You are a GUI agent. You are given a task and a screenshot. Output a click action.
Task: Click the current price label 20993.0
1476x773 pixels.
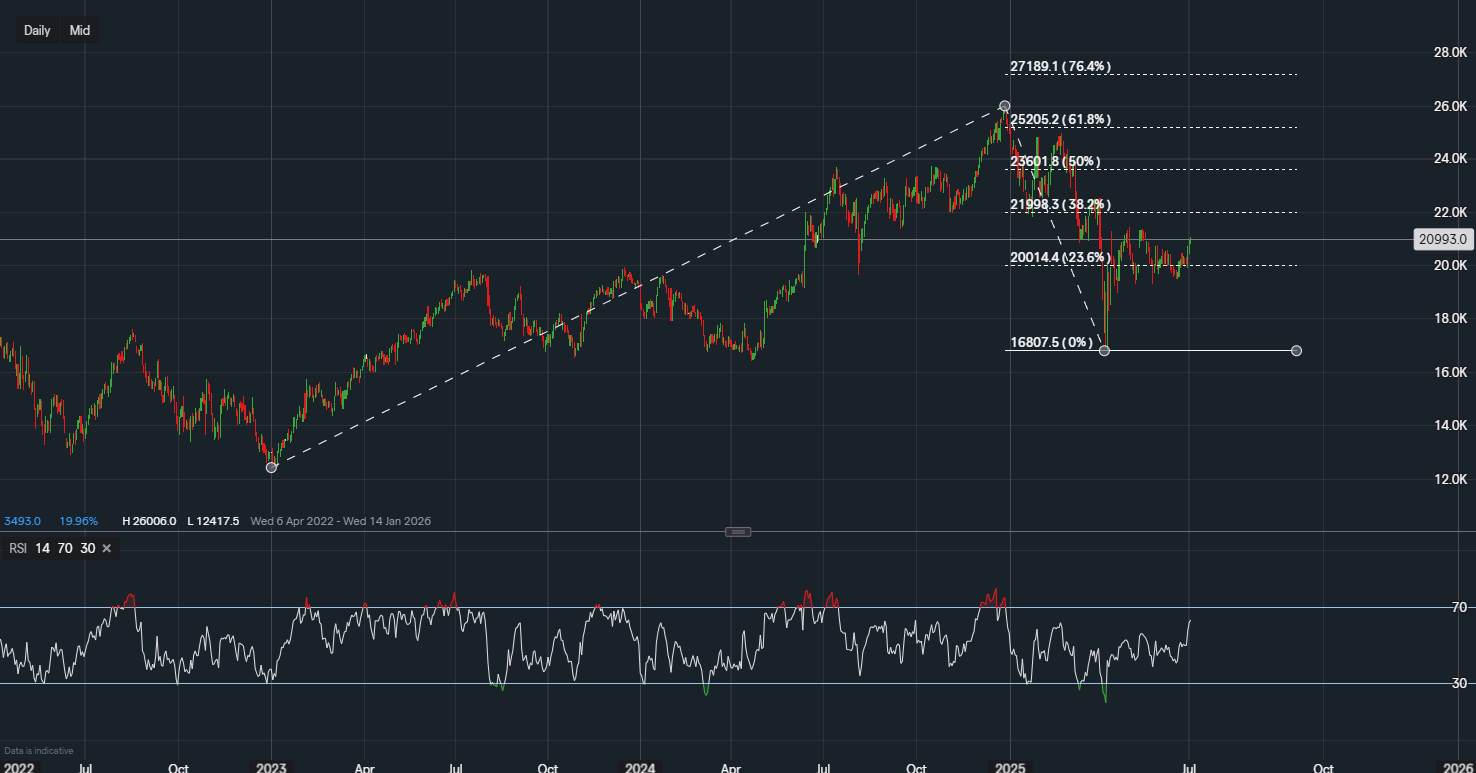coord(1443,239)
